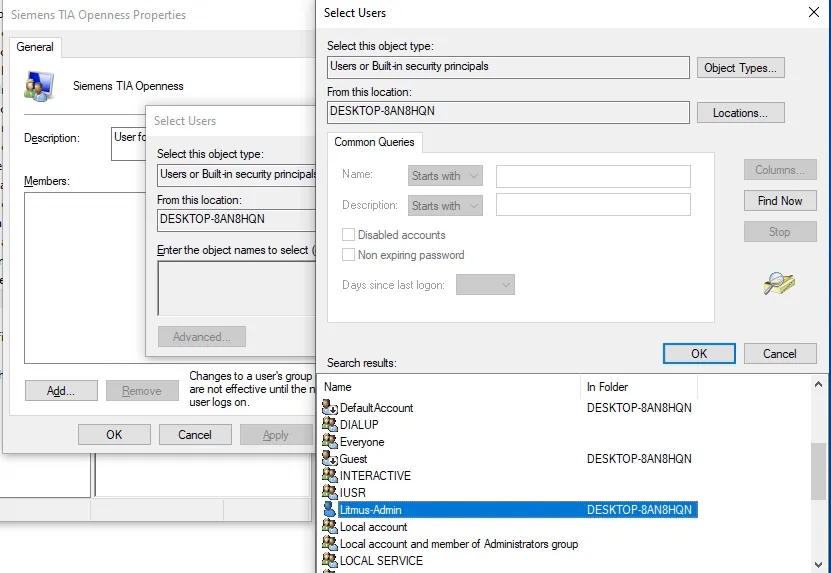Select the INTERACTIVE row text
The width and height of the screenshot is (831, 573).
375,475
